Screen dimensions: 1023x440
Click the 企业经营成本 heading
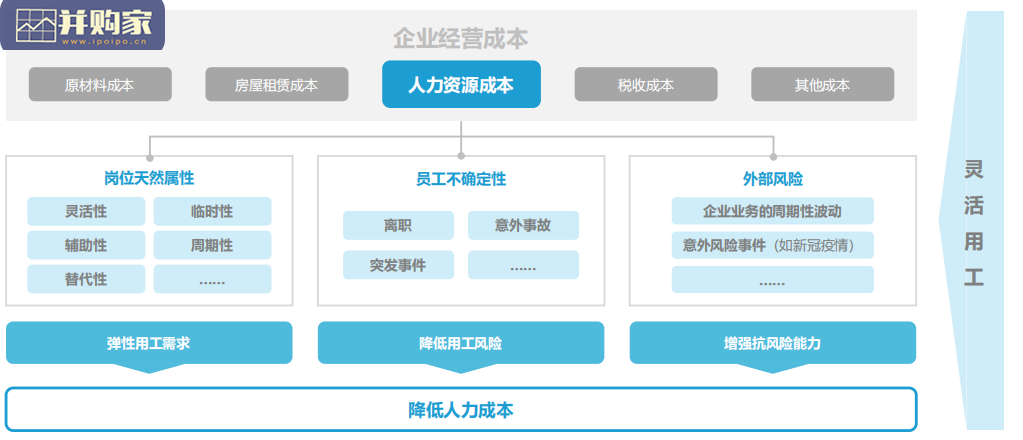461,39
